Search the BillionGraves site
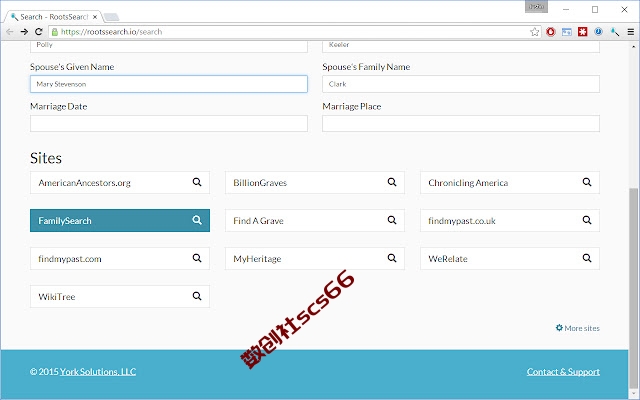Image resolution: width=640 pixels, height=400 pixels. pos(315,182)
